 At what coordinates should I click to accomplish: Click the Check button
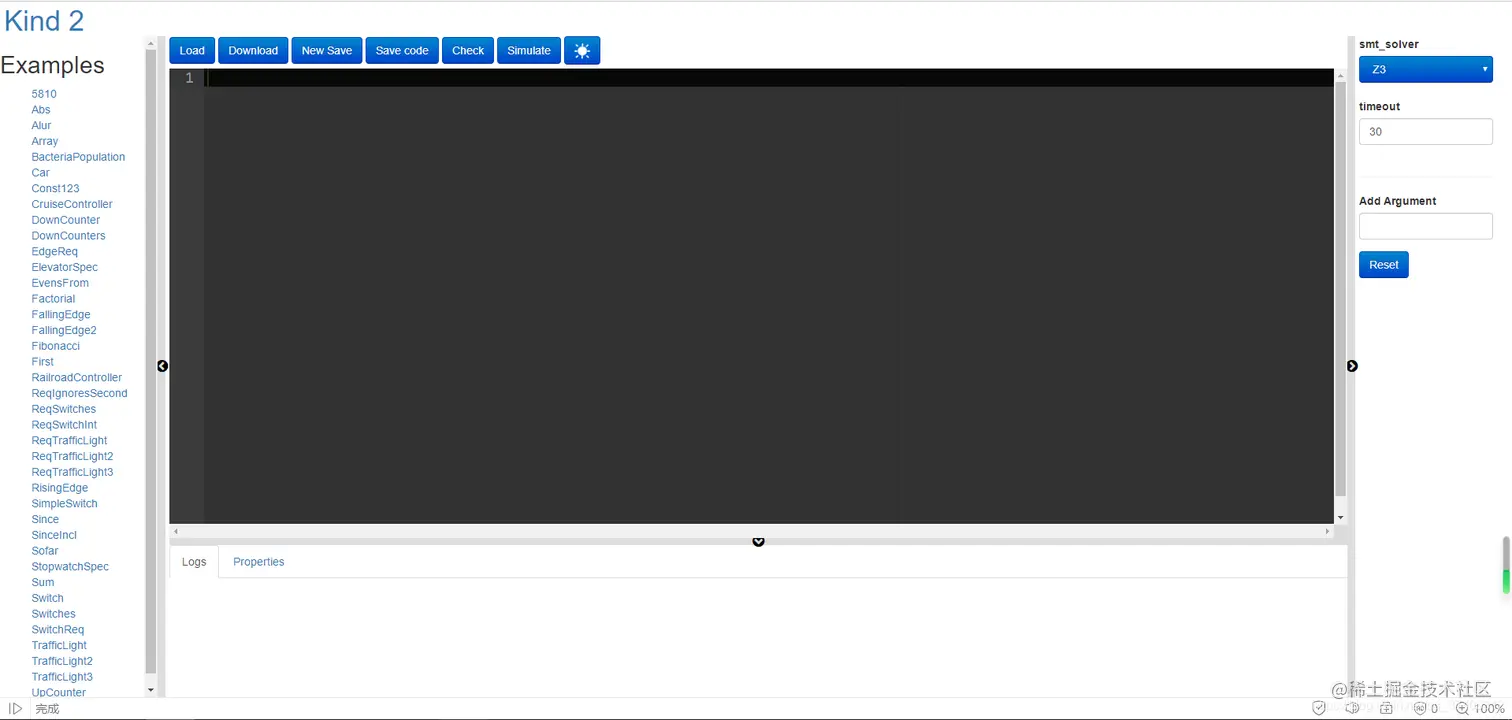coord(468,50)
